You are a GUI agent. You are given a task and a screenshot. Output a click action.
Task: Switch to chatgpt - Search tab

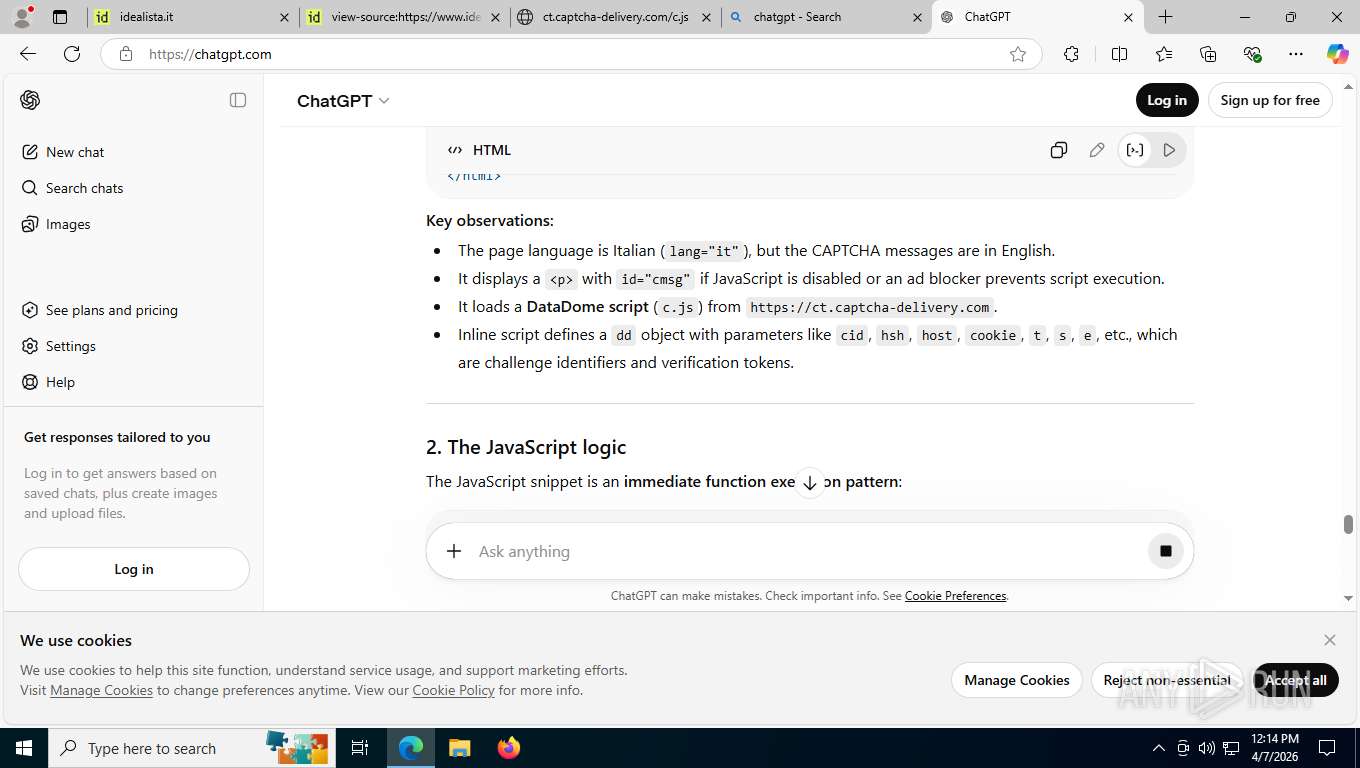coord(825,17)
